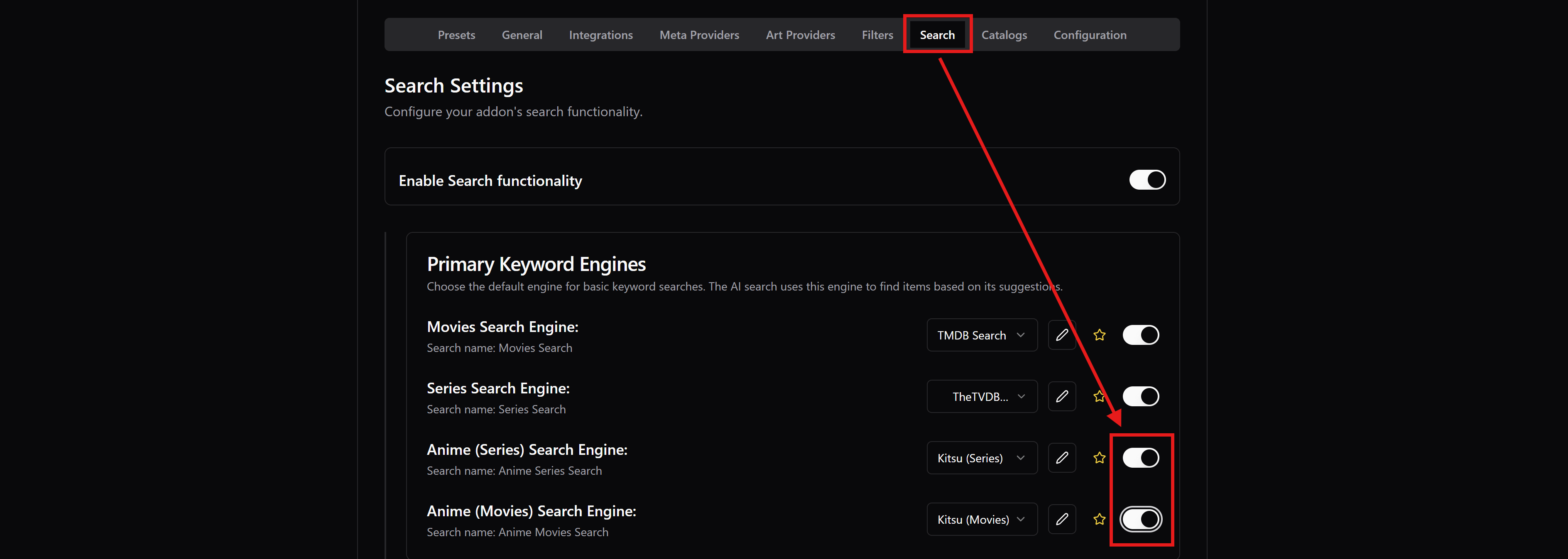The image size is (1568, 559).
Task: Toggle Enable Search functionality switch
Action: [1147, 180]
